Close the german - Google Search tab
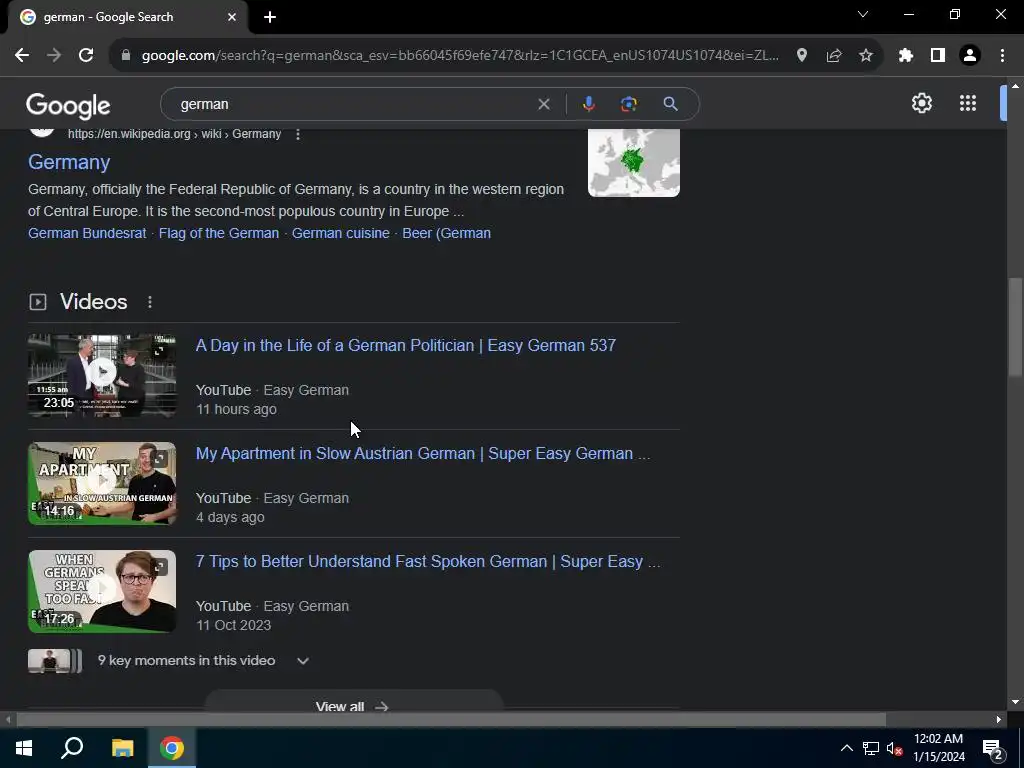 232,17
